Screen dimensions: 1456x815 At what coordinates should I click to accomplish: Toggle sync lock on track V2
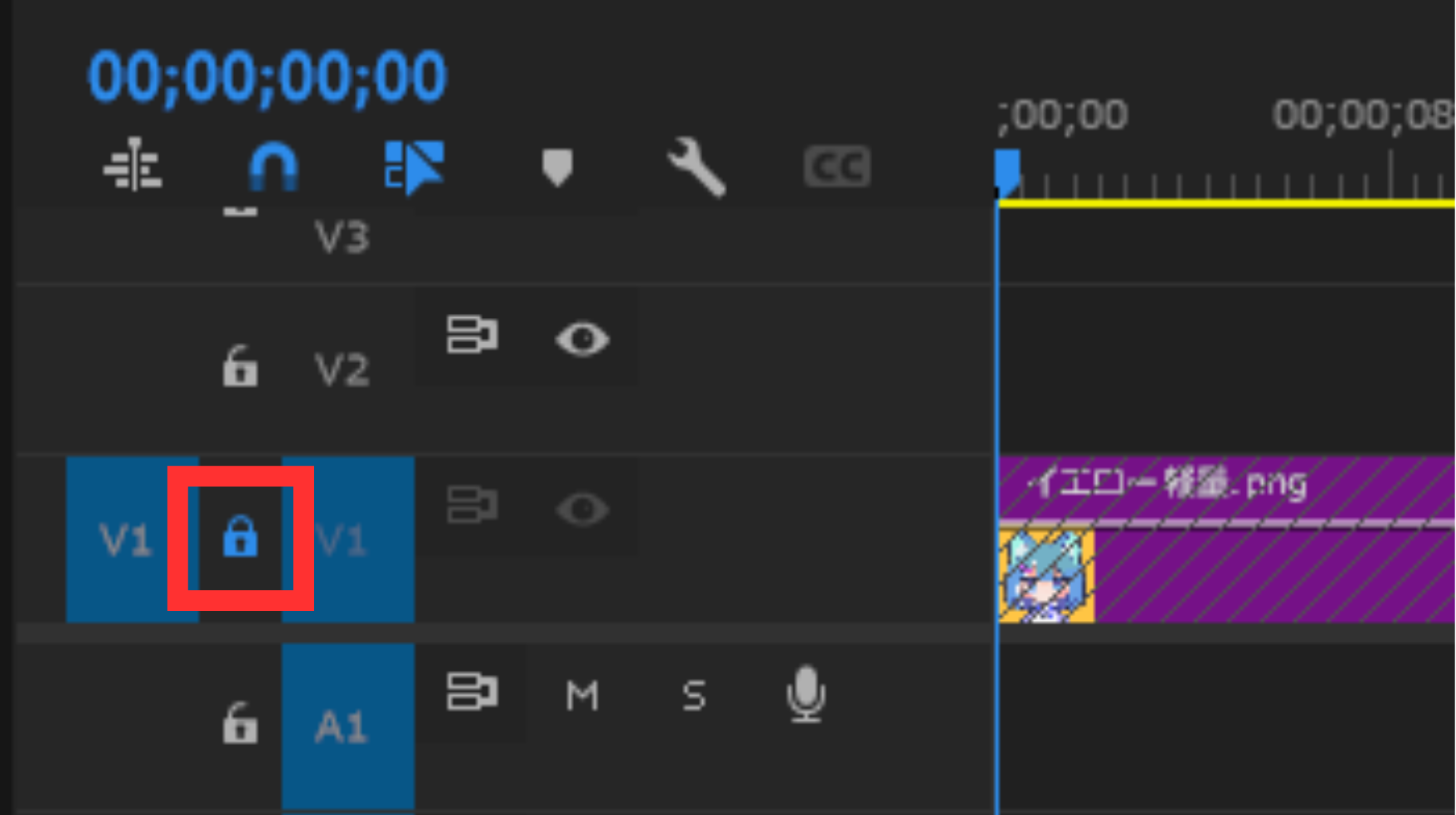pos(472,335)
